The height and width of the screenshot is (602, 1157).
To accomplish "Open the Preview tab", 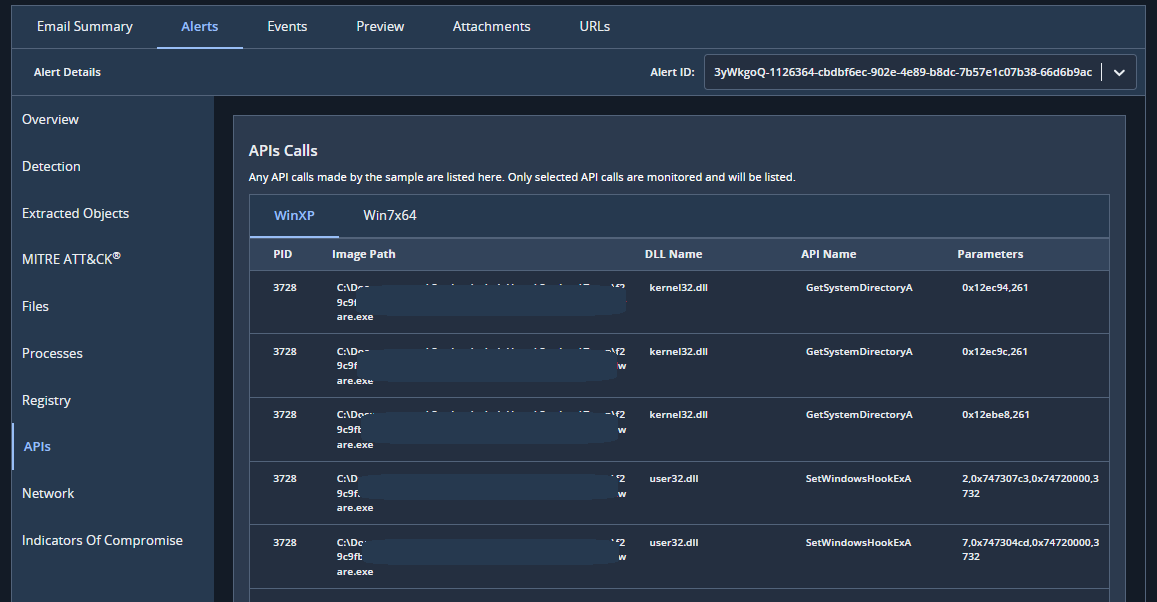I will coord(380,27).
